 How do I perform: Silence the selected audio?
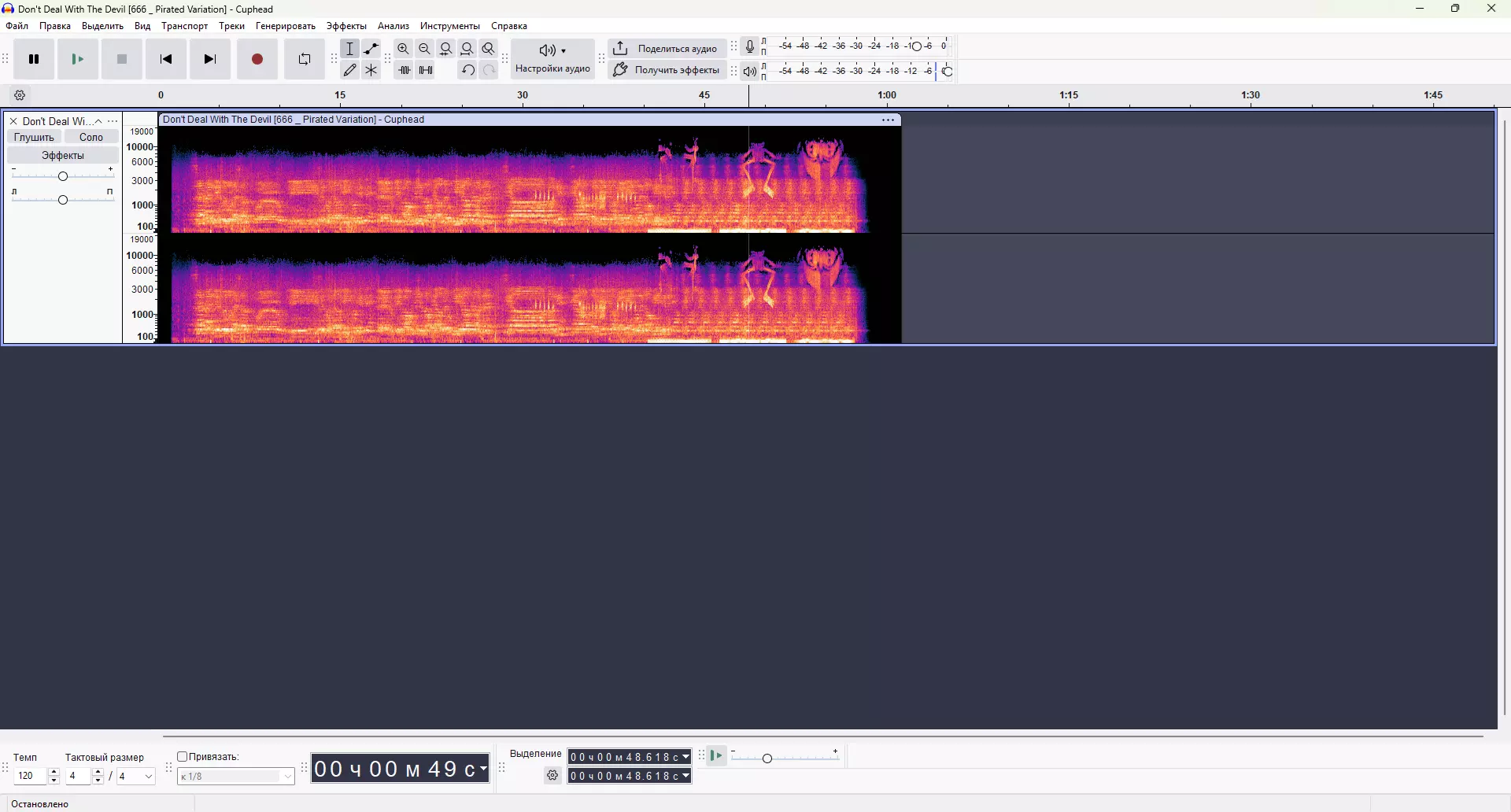point(426,70)
